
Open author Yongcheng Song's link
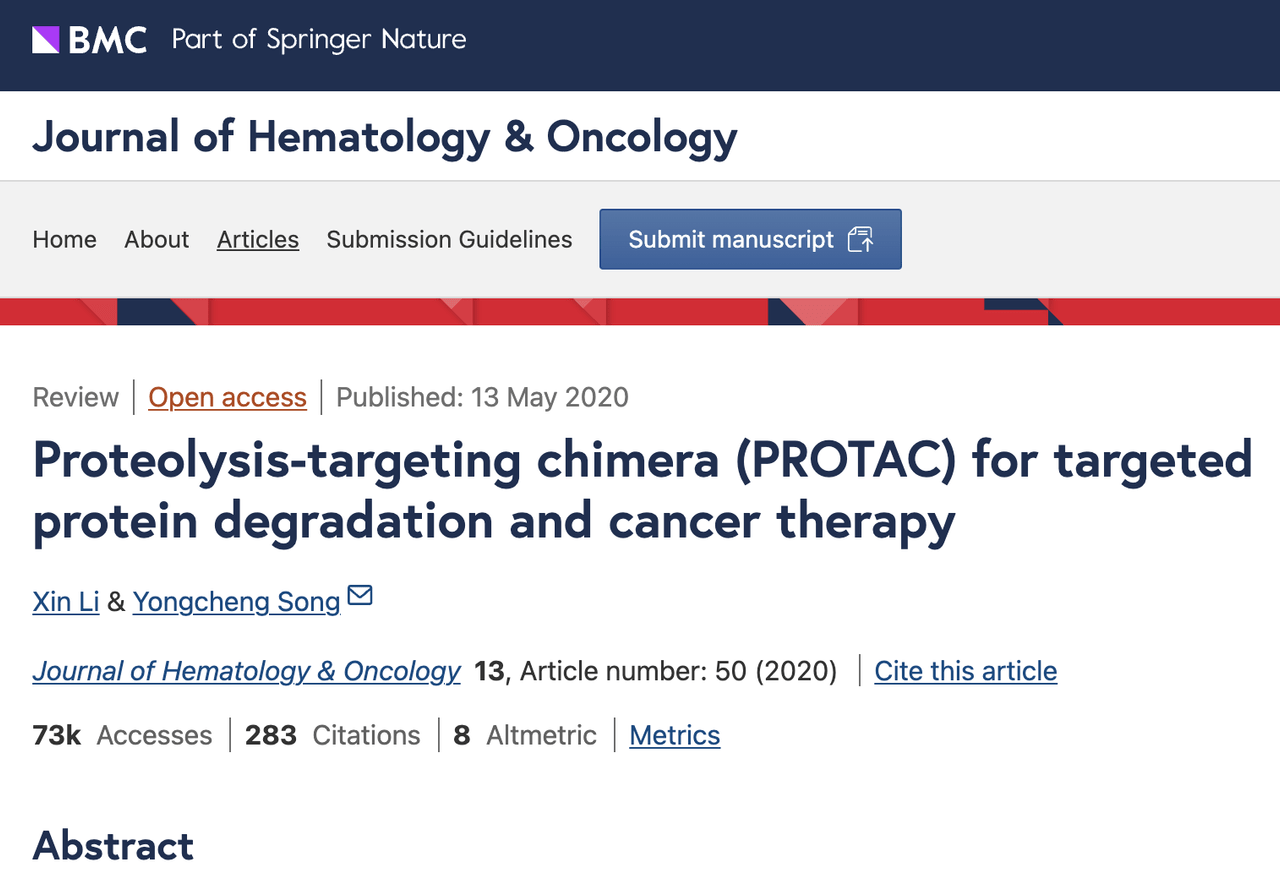click(x=236, y=601)
